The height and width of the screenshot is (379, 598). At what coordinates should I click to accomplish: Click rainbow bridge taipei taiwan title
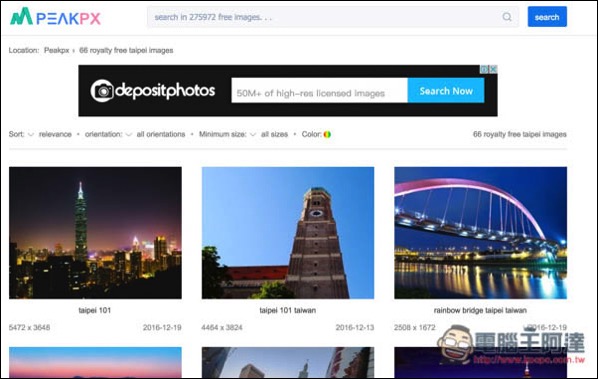click(480, 310)
